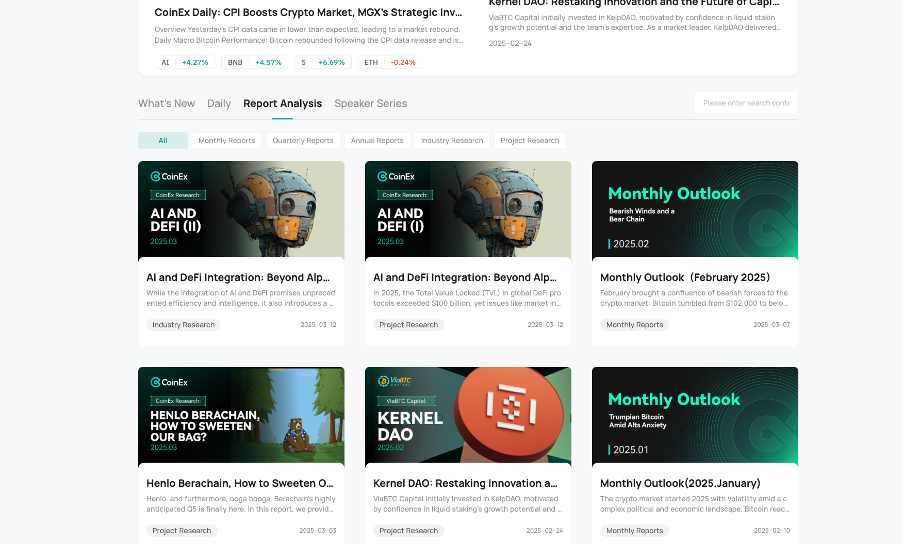Click the ETH -0.24% ticker tag
This screenshot has width=904, height=544.
click(x=390, y=62)
